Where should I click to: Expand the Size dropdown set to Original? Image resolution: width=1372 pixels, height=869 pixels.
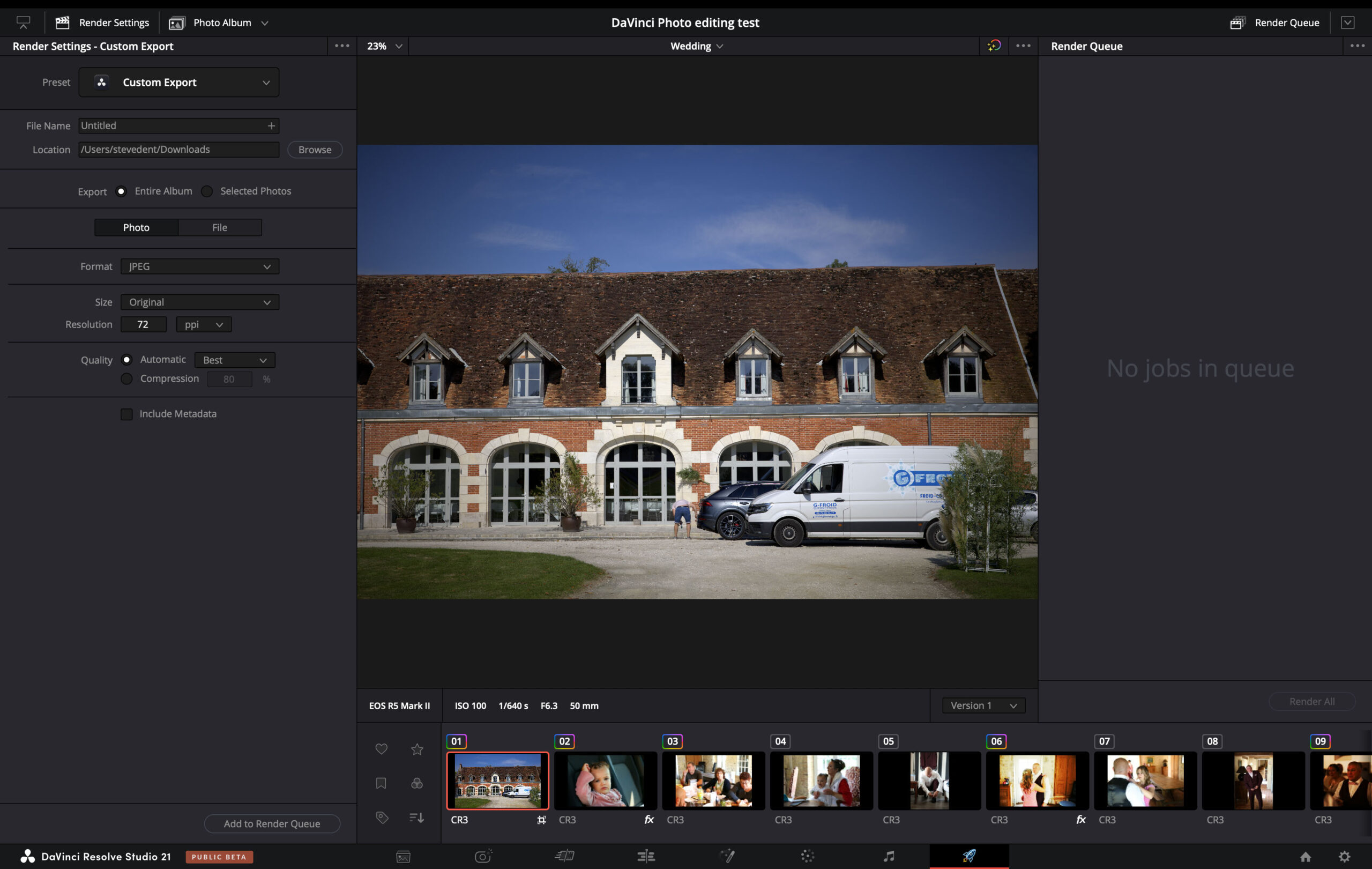199,302
